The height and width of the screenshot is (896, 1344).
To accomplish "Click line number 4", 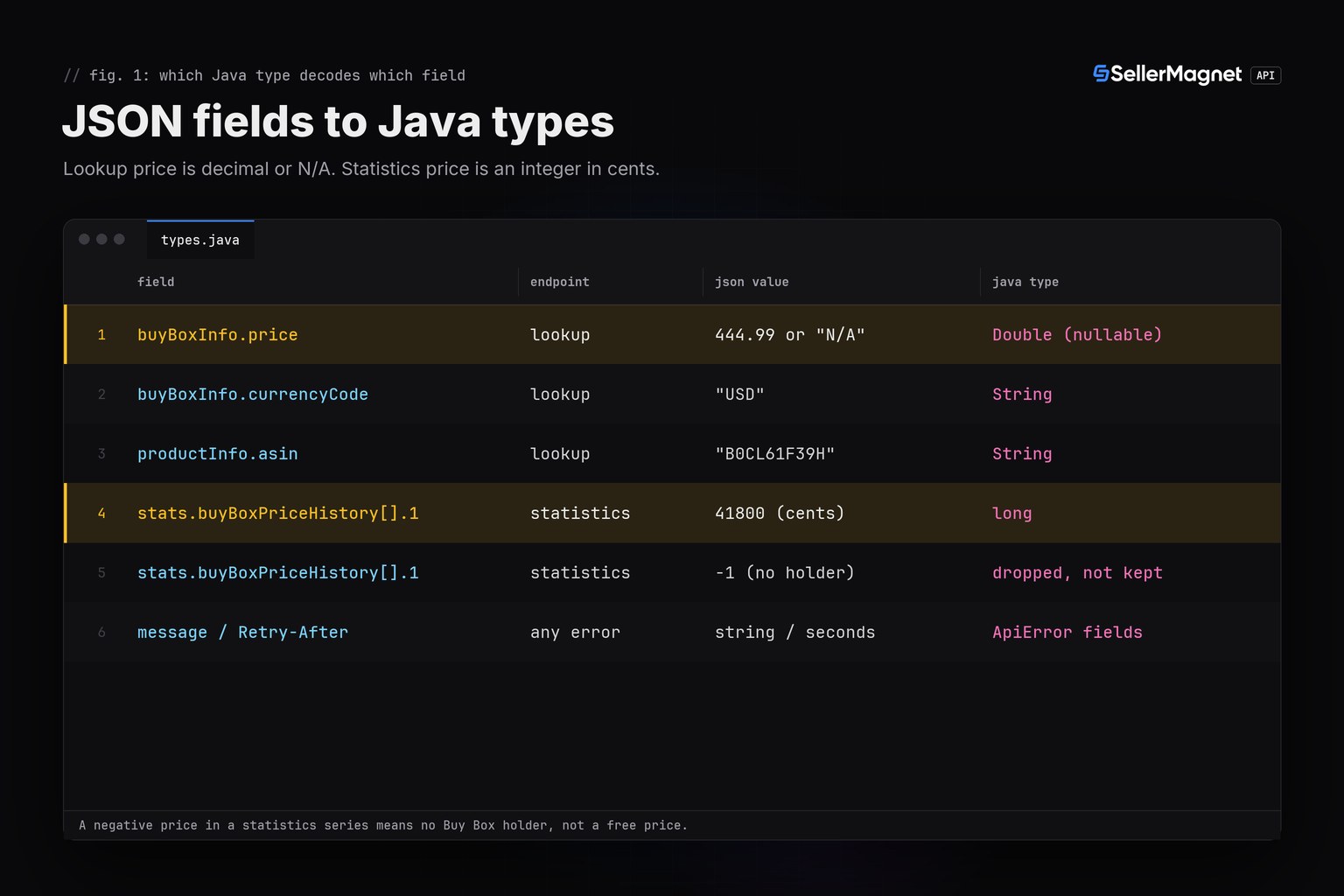I will click(x=101, y=513).
